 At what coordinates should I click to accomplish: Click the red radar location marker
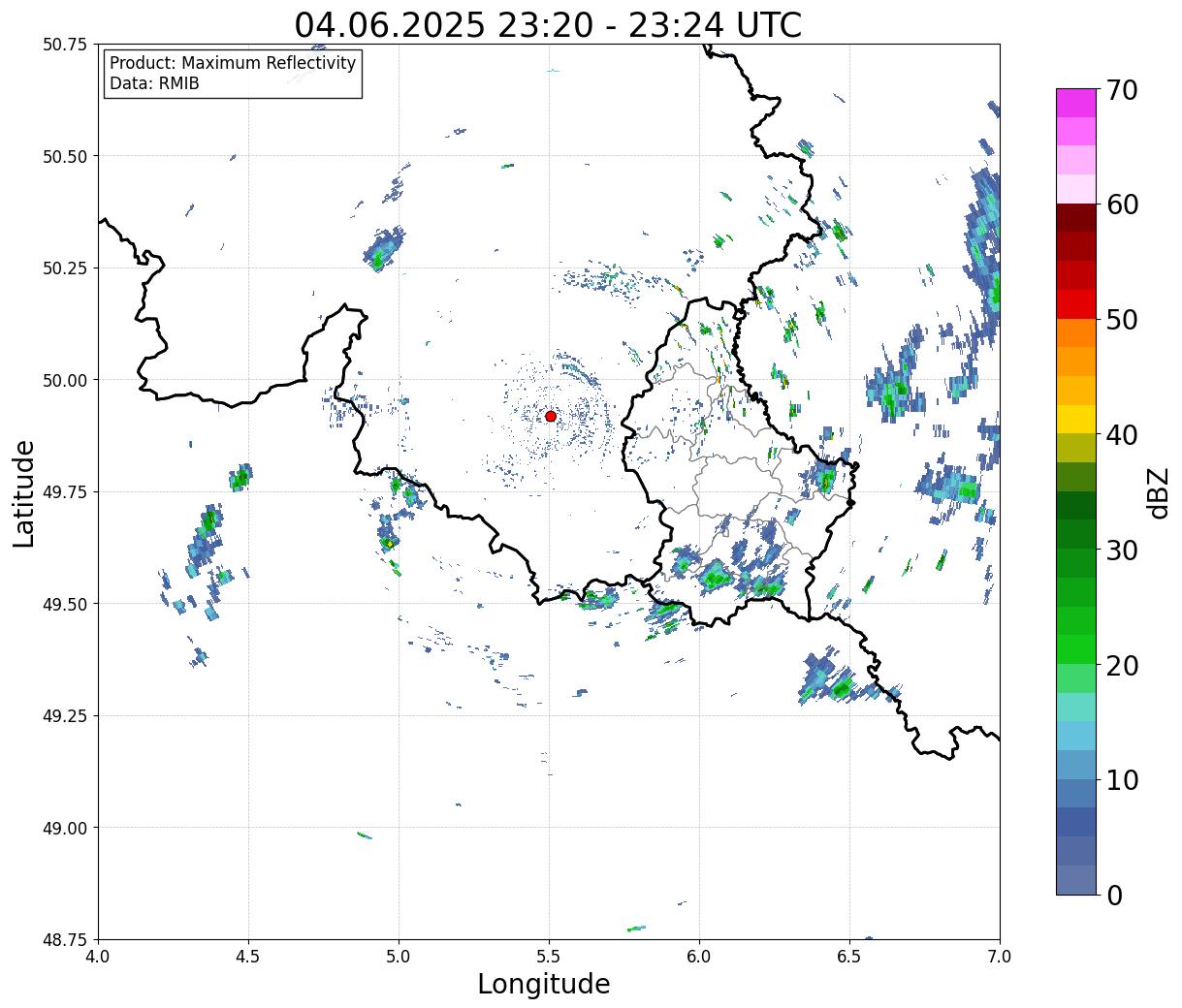pyautogui.click(x=551, y=416)
